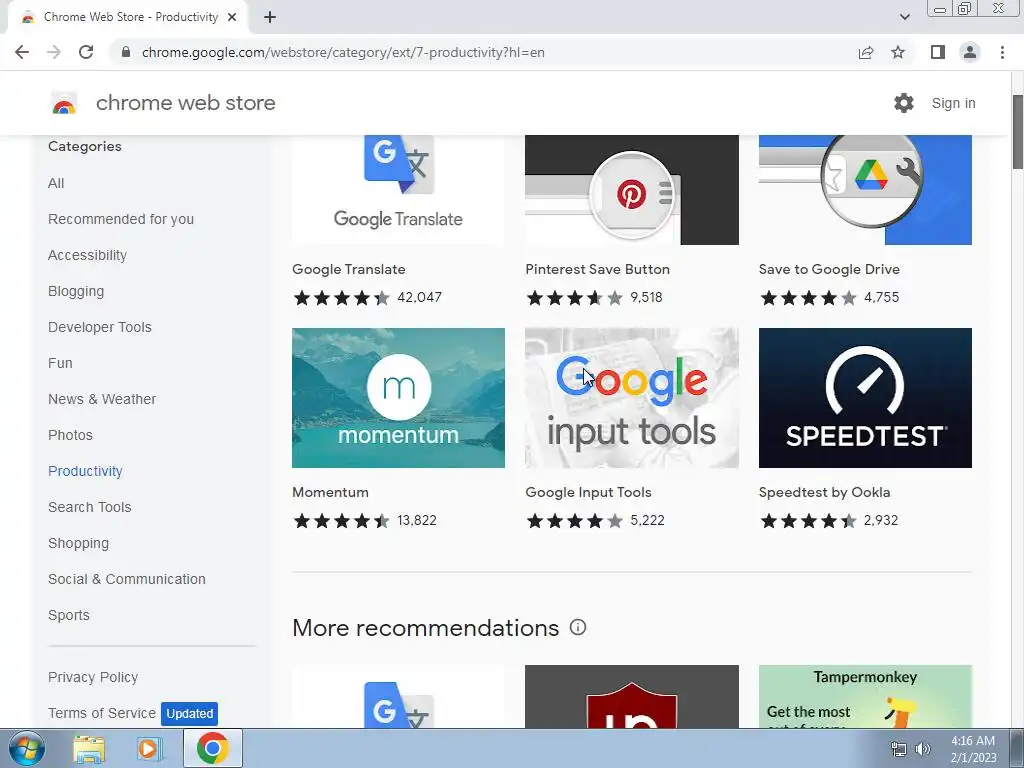1024x768 pixels.
Task: Click the Updated badge
Action: pyautogui.click(x=189, y=713)
